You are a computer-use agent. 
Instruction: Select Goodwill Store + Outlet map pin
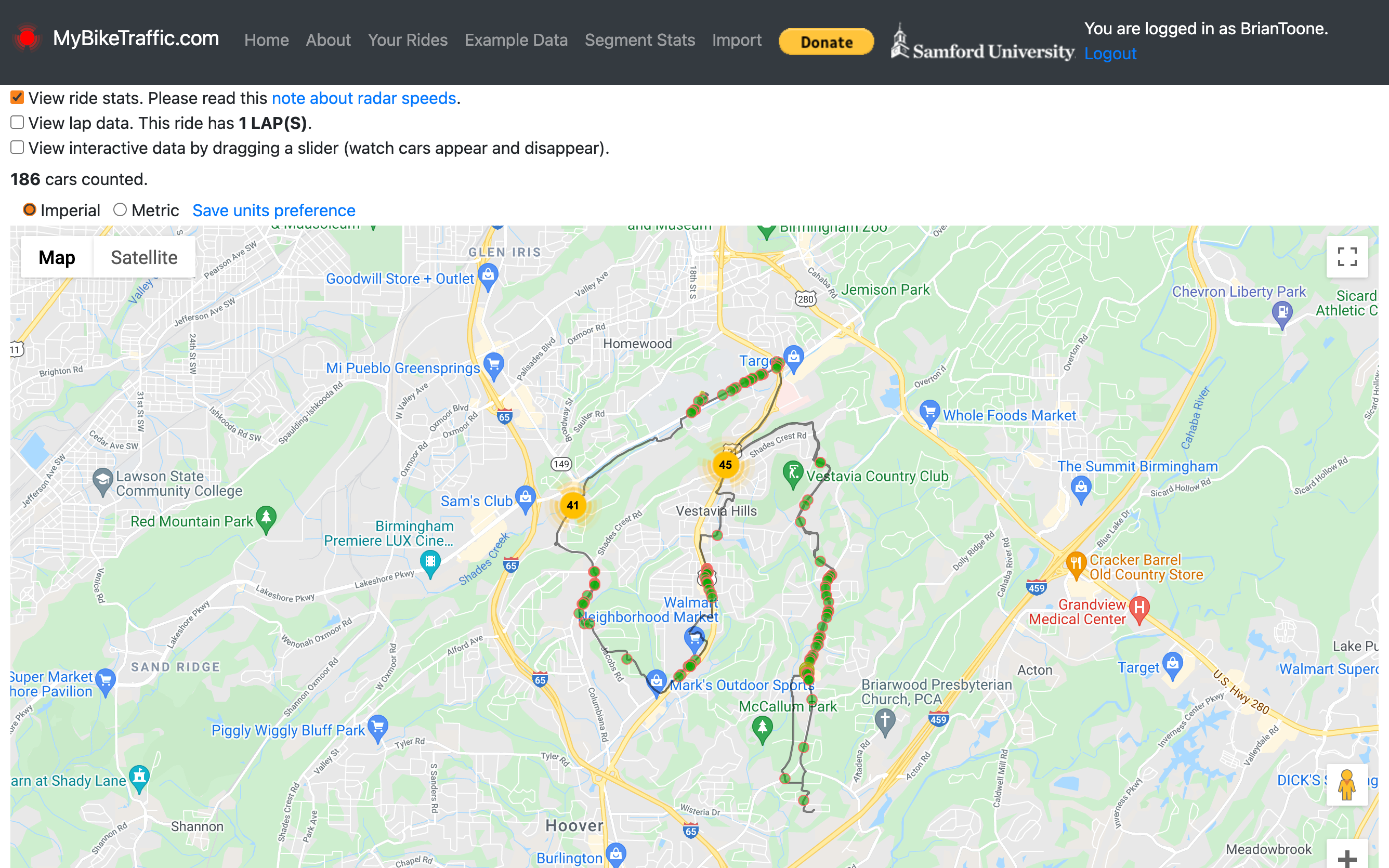tap(488, 277)
